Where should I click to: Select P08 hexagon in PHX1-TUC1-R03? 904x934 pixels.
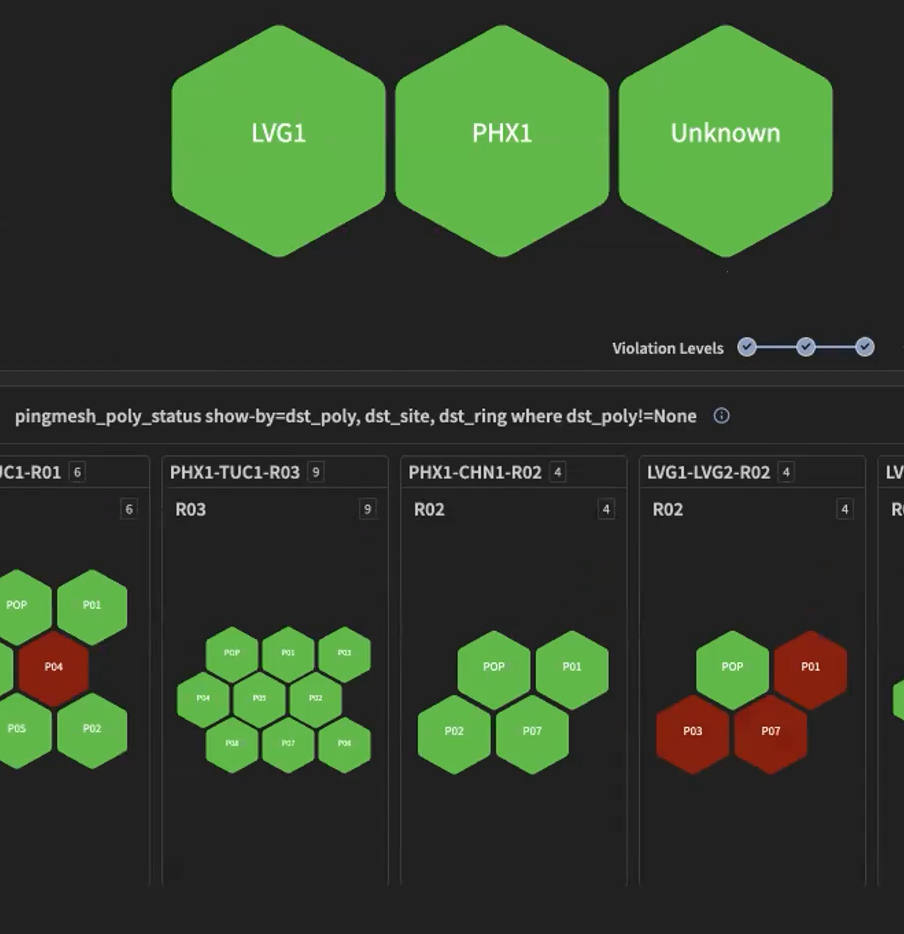point(232,743)
